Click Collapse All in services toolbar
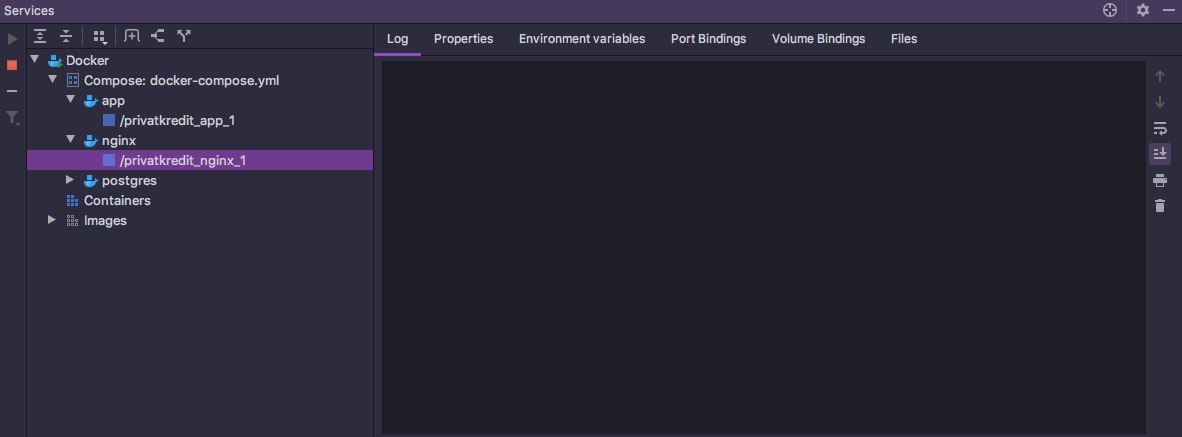The height and width of the screenshot is (437, 1182). (x=66, y=35)
